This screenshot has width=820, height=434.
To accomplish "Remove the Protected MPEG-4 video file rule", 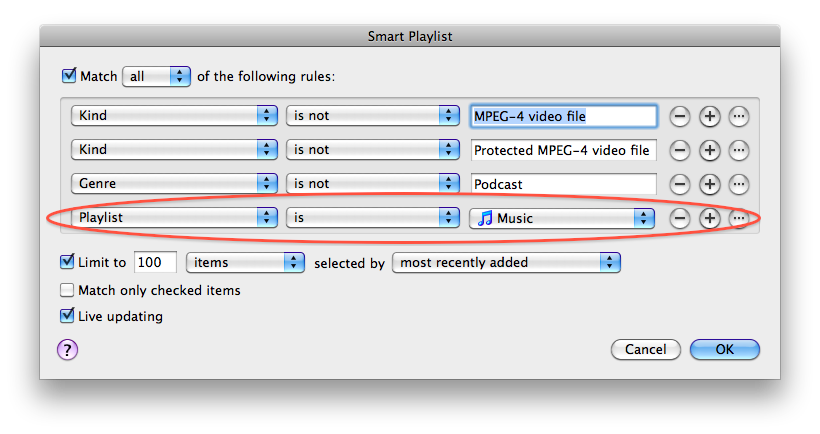I will [680, 150].
